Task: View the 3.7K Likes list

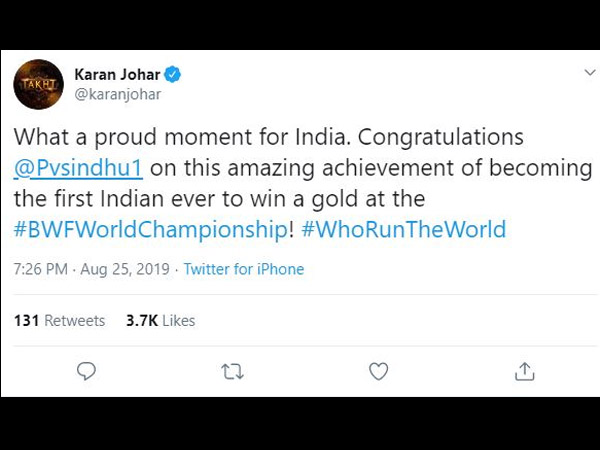Action: pos(161,321)
